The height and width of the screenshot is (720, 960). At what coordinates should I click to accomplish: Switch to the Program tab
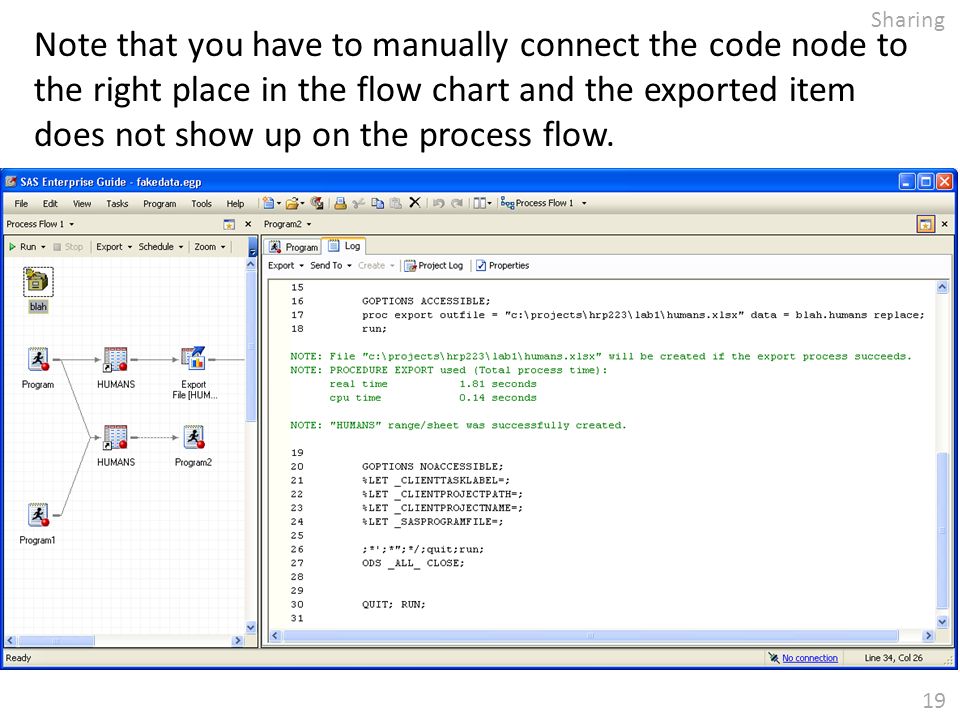click(x=293, y=247)
